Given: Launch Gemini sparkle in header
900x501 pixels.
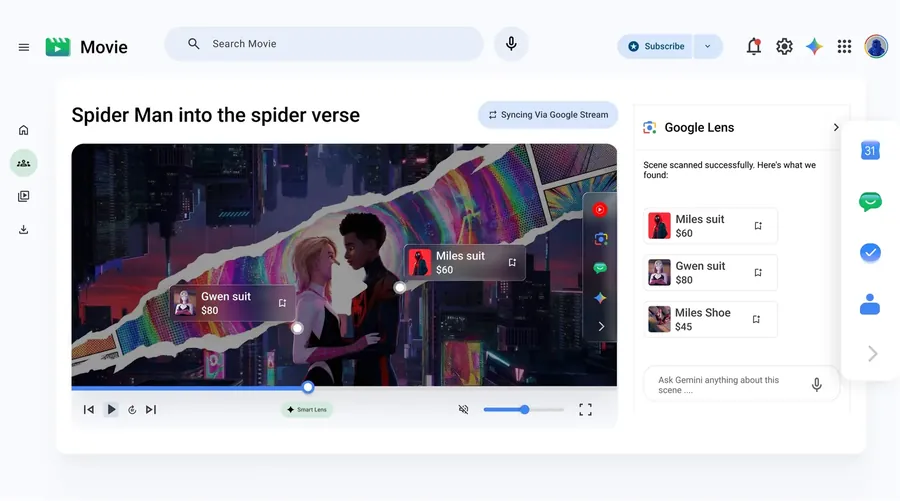Looking at the screenshot, I should click(x=814, y=46).
